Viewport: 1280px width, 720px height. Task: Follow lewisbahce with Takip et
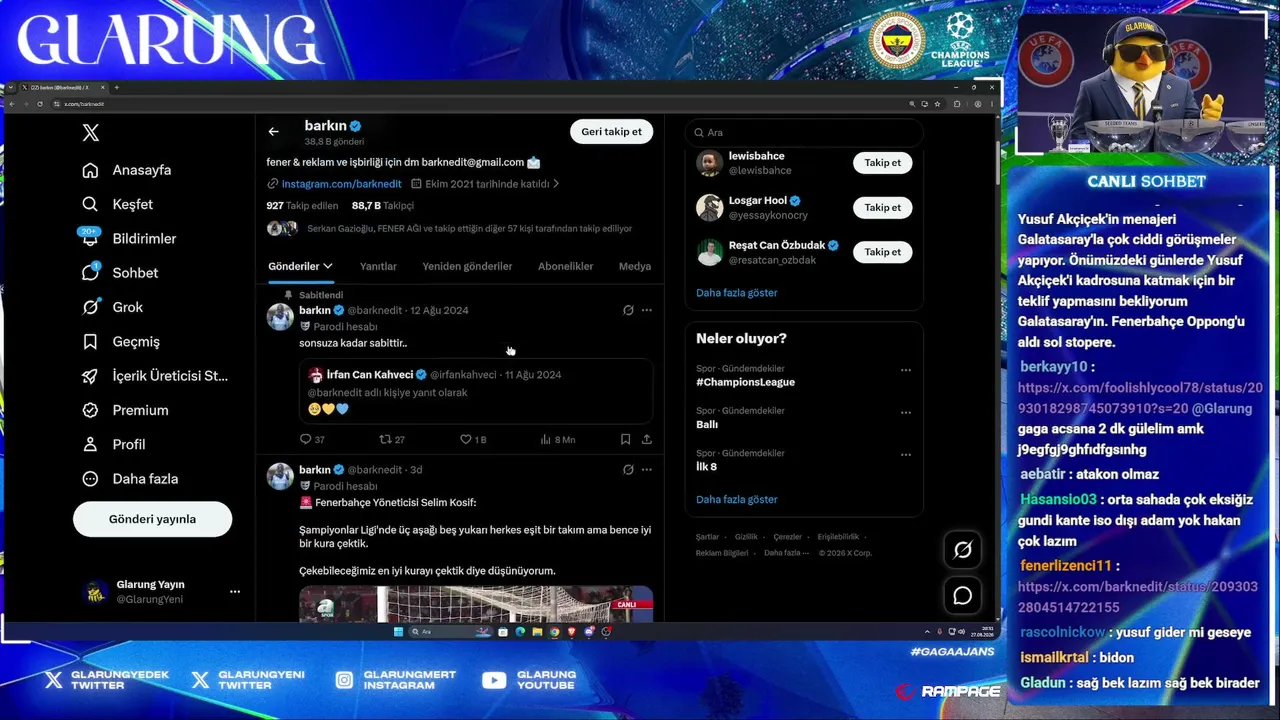coord(883,163)
